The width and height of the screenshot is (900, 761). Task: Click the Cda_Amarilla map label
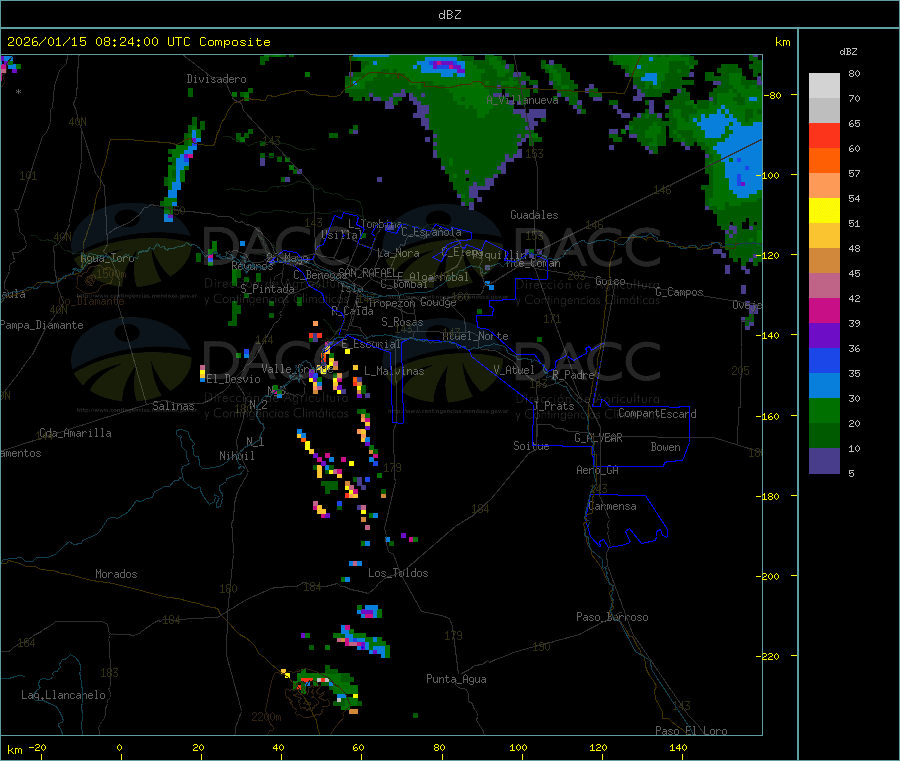point(75,433)
